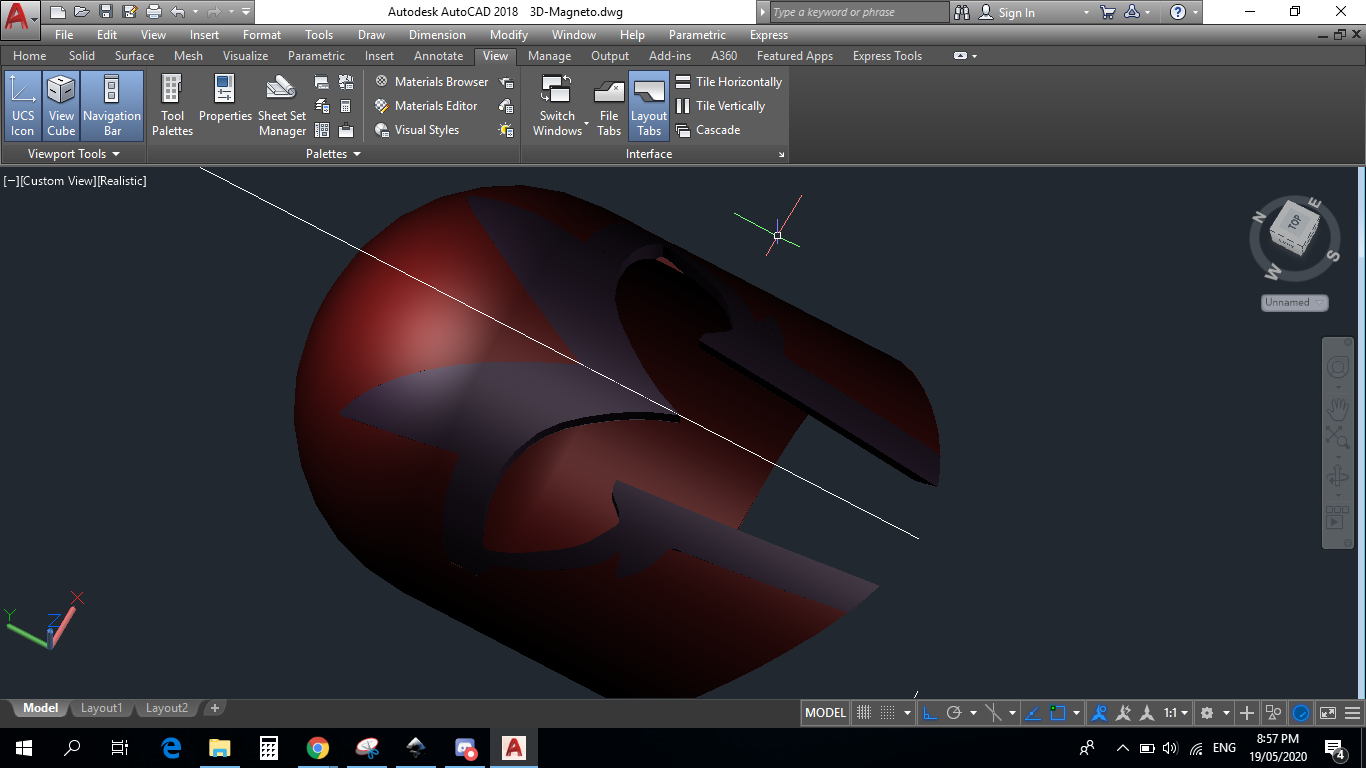The image size is (1366, 768).
Task: Click the Orbit tool in navigation bar
Action: click(1337, 477)
